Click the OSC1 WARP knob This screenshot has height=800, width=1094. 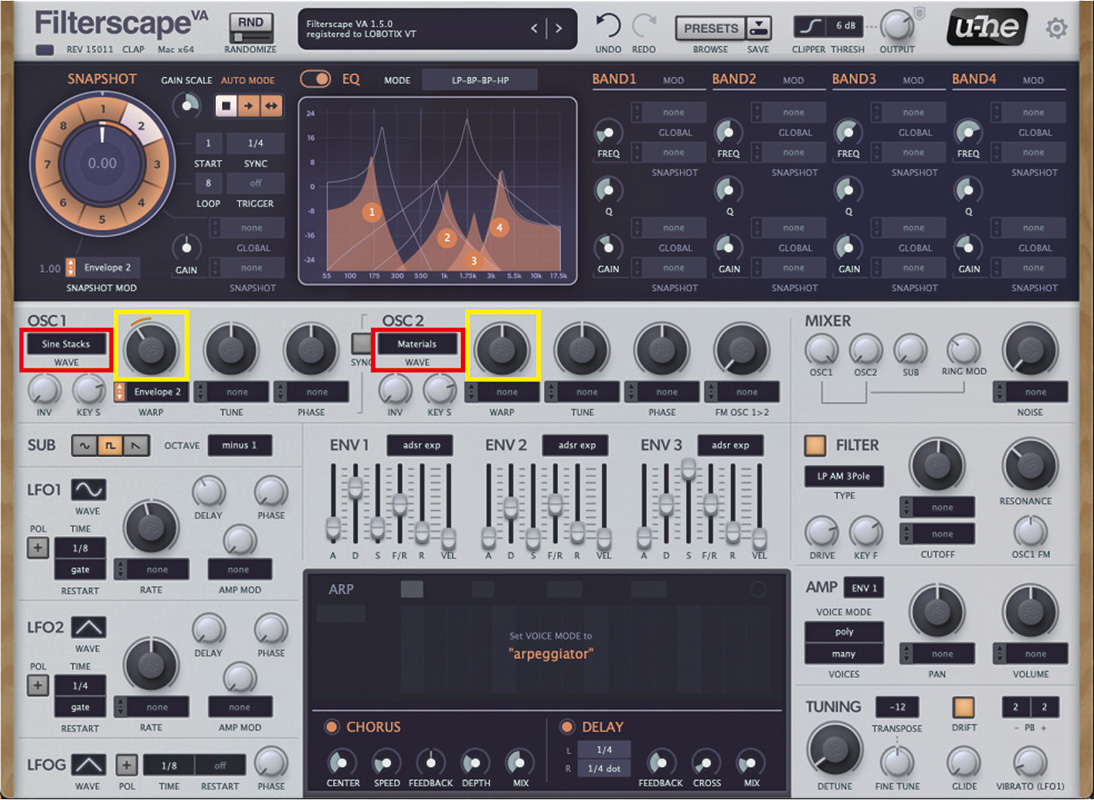point(151,349)
